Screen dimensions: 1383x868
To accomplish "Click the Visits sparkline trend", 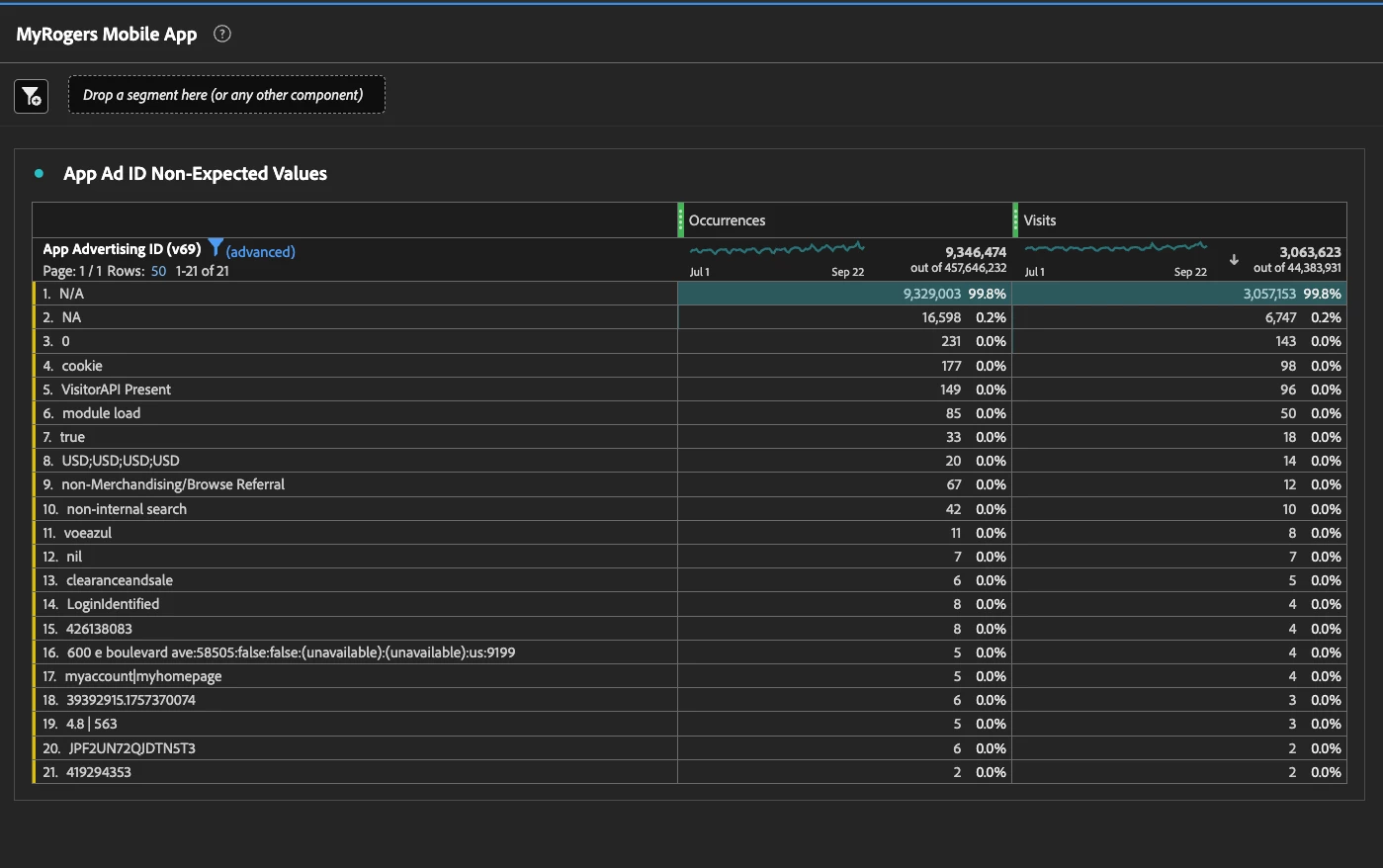I will (1116, 247).
